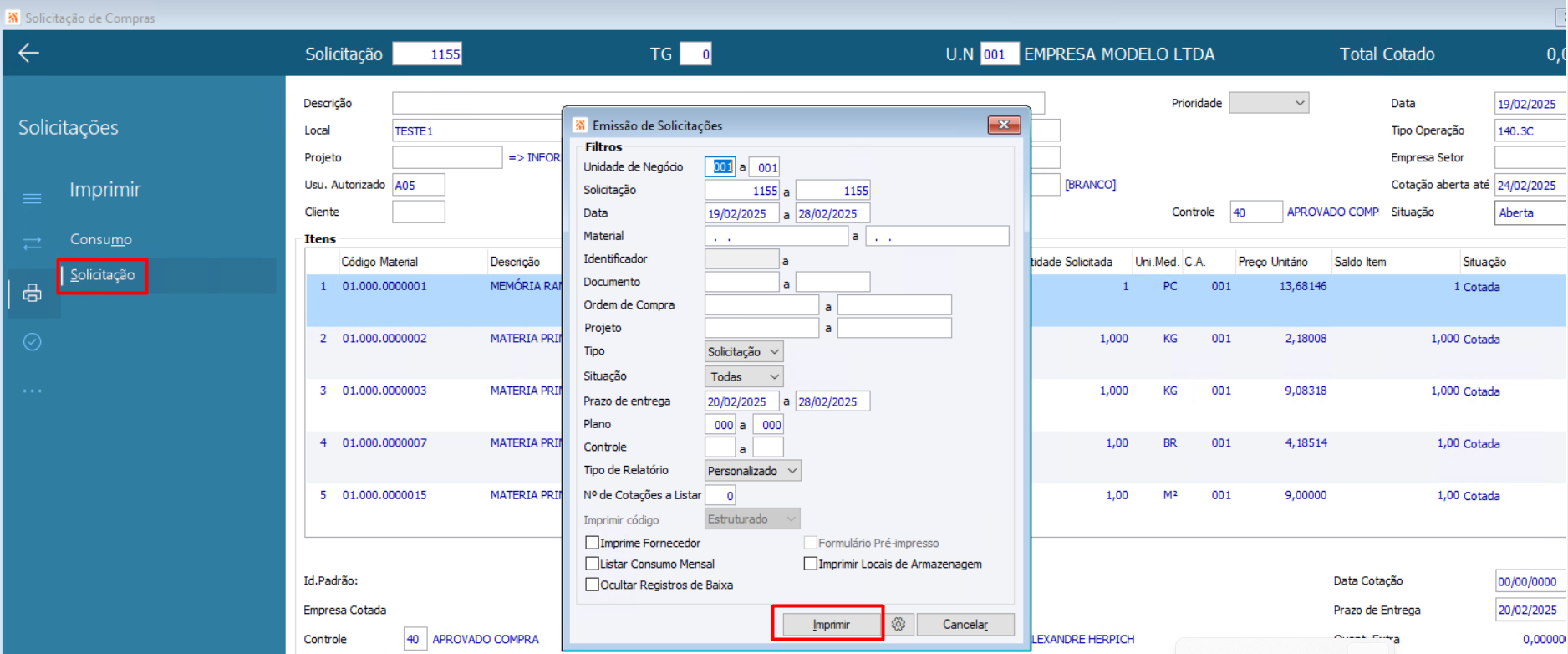Click the first Ordem de Compra field

pyautogui.click(x=761, y=305)
